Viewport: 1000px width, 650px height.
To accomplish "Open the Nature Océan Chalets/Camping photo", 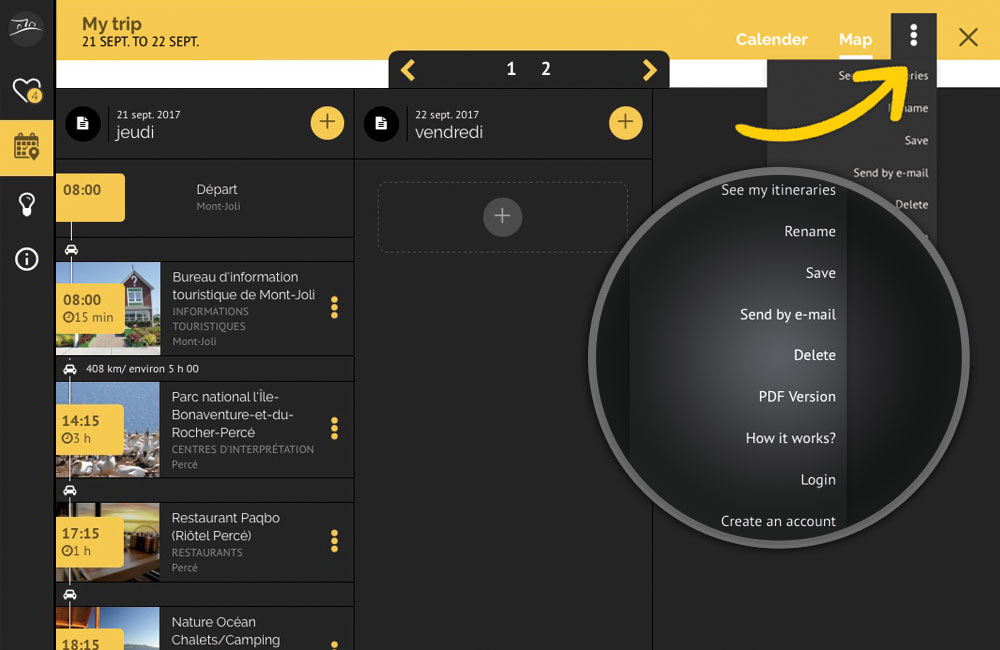I will [108, 628].
